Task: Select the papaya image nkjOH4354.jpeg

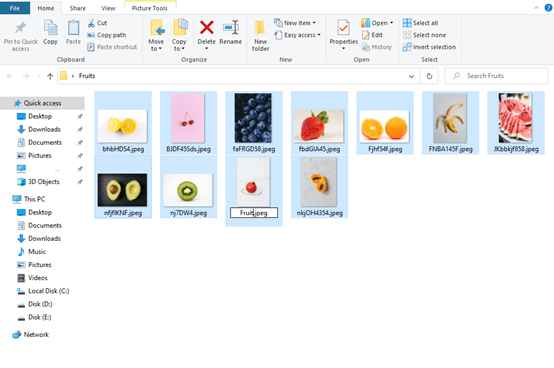Action: 319,186
